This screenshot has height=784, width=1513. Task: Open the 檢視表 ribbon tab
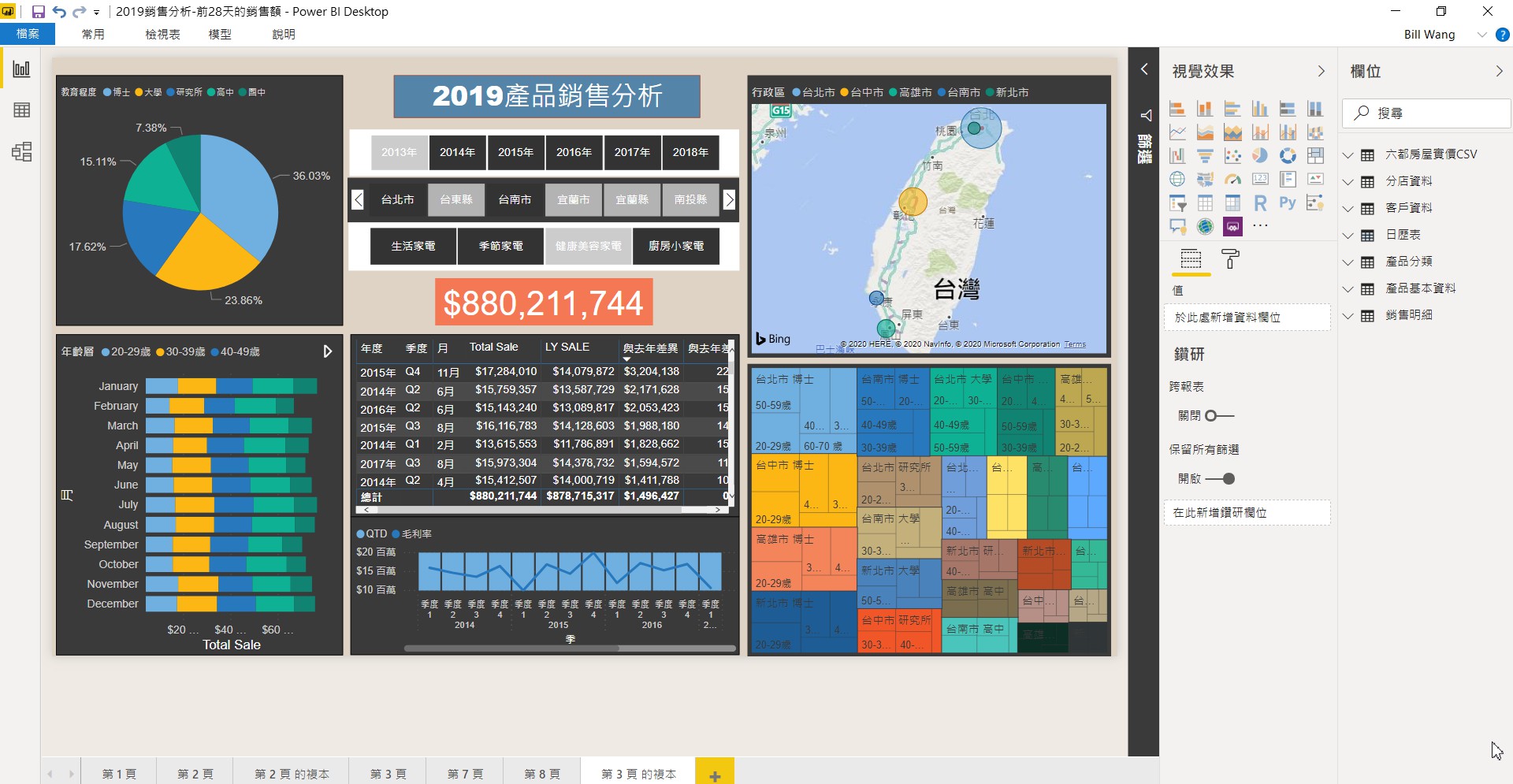[162, 34]
